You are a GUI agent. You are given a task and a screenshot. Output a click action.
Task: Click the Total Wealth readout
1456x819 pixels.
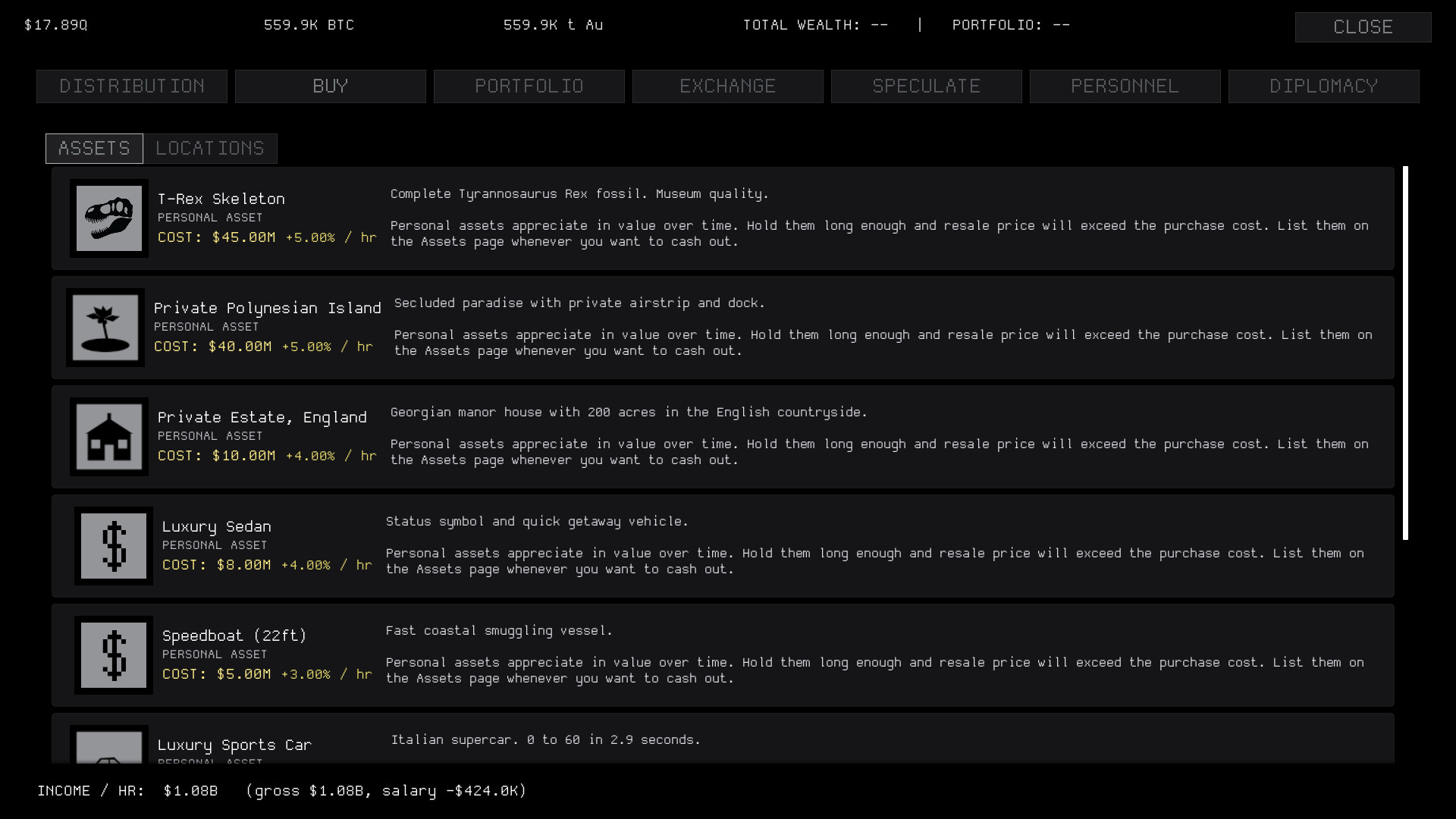pos(816,25)
